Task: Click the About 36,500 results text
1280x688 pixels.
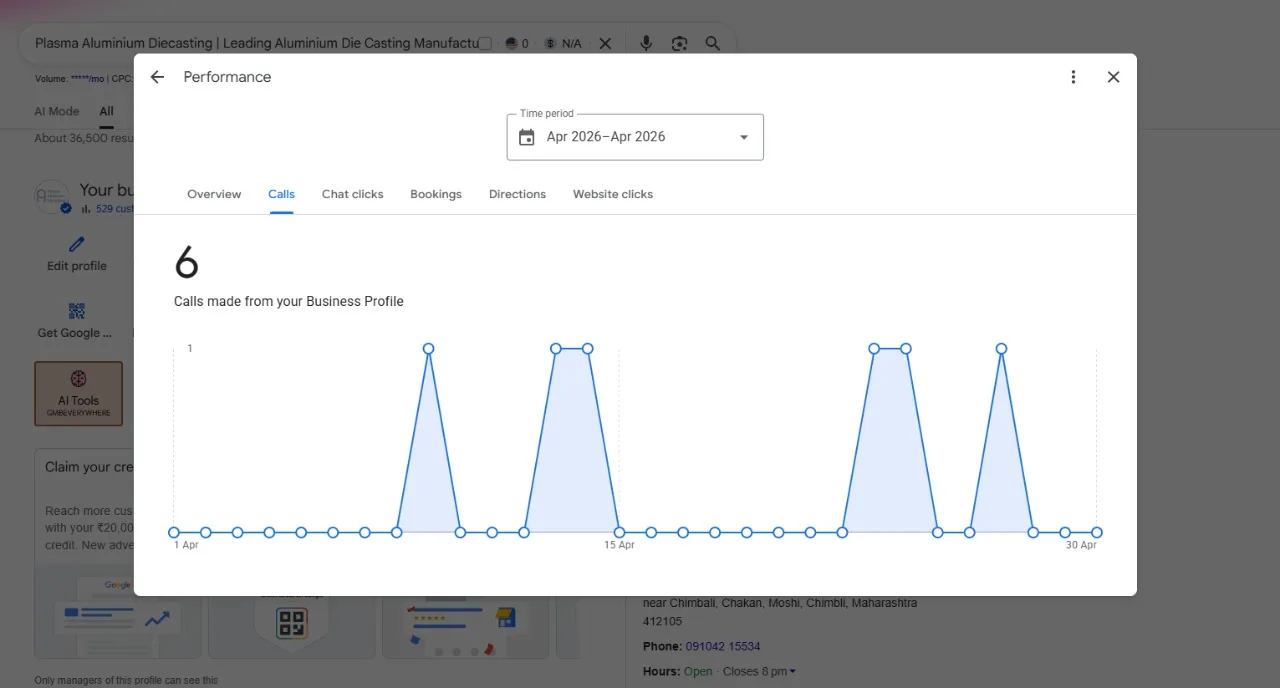Action: click(x=84, y=138)
